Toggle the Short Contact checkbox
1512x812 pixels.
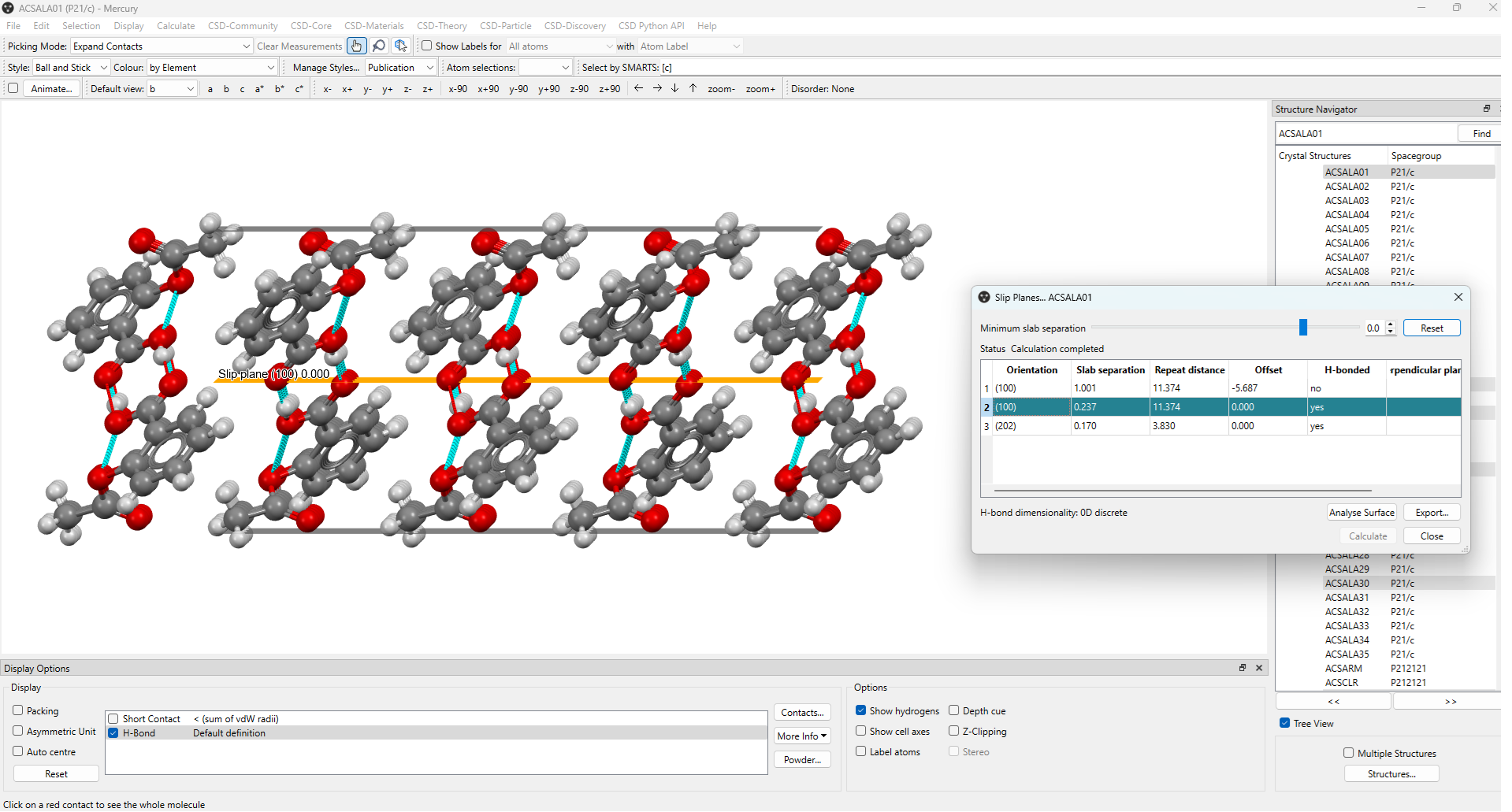click(x=113, y=719)
